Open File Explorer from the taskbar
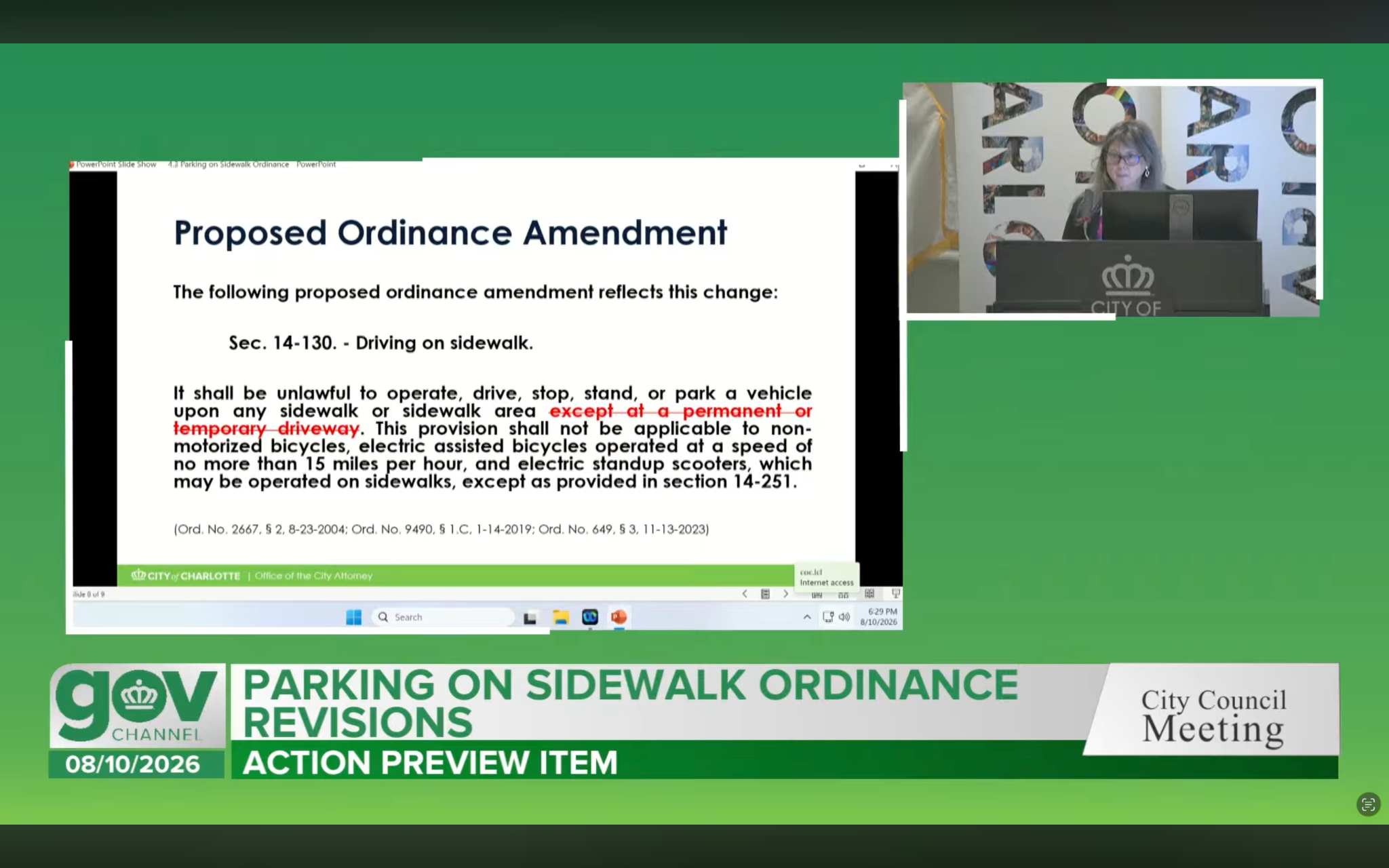 (x=560, y=617)
